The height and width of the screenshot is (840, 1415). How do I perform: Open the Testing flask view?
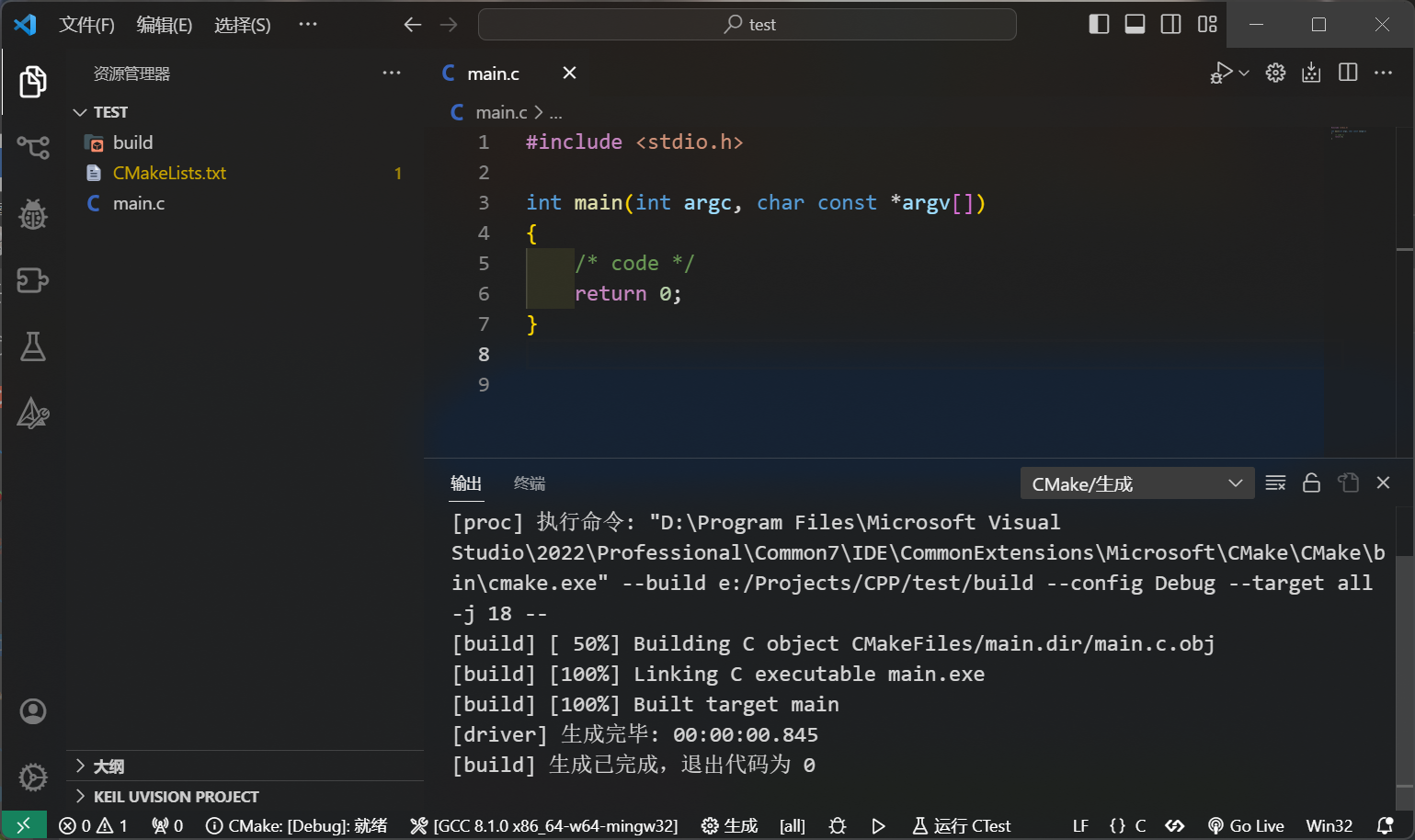(x=33, y=346)
